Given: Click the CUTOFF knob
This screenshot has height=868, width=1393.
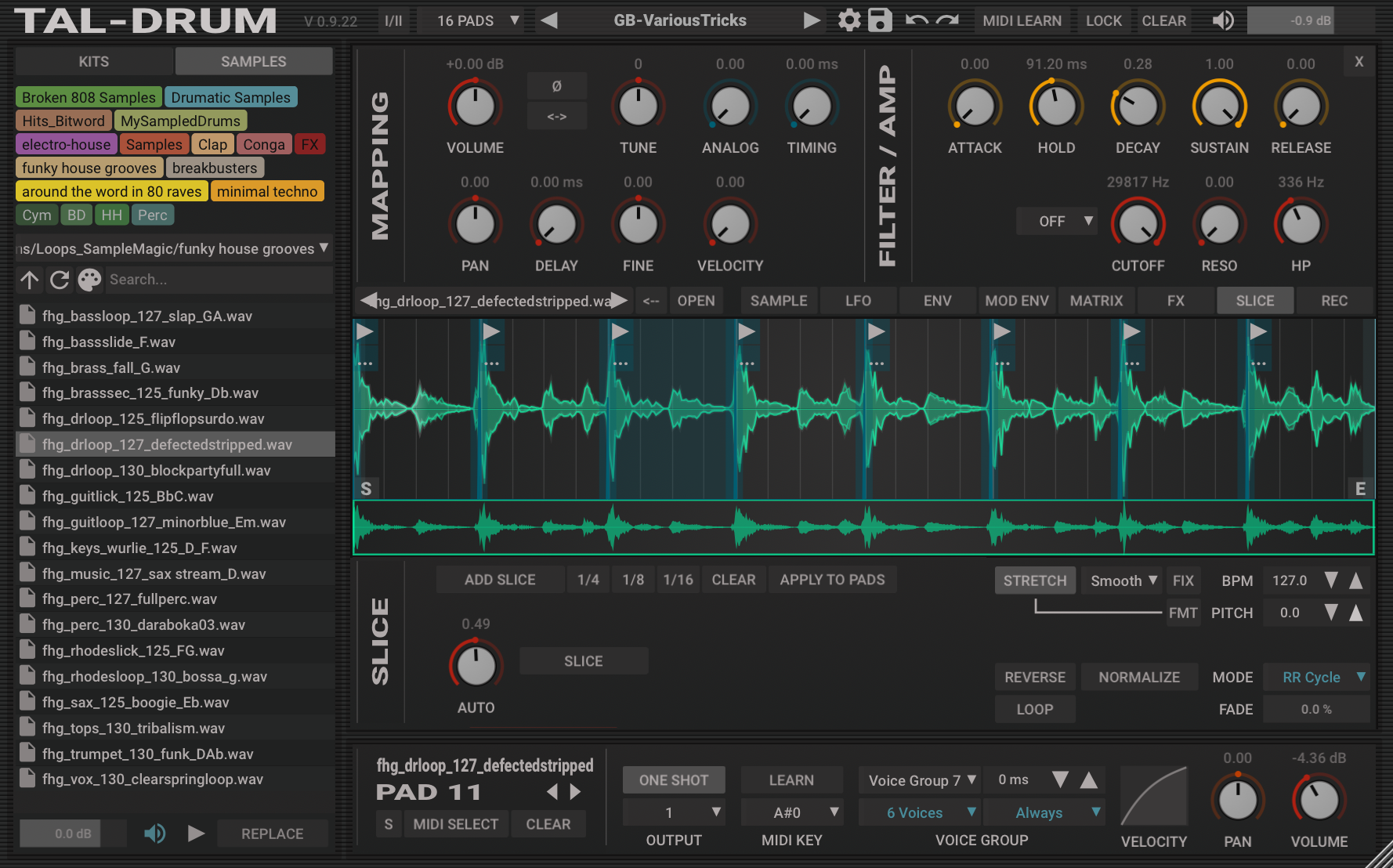Looking at the screenshot, I should [1138, 225].
